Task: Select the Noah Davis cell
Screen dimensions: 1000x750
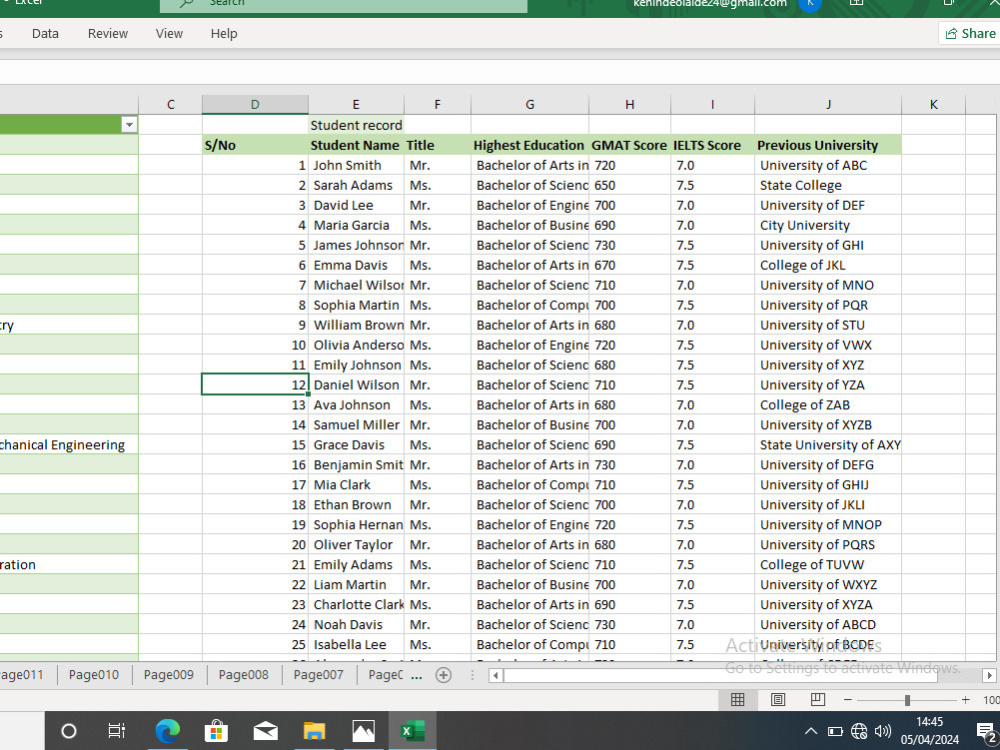Action: click(x=356, y=624)
